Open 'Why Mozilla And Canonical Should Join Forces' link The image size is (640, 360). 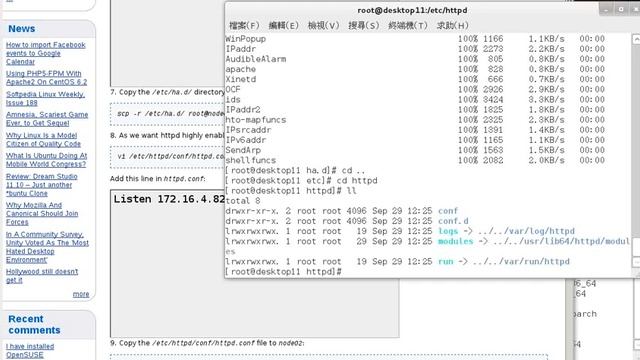coord(42,213)
